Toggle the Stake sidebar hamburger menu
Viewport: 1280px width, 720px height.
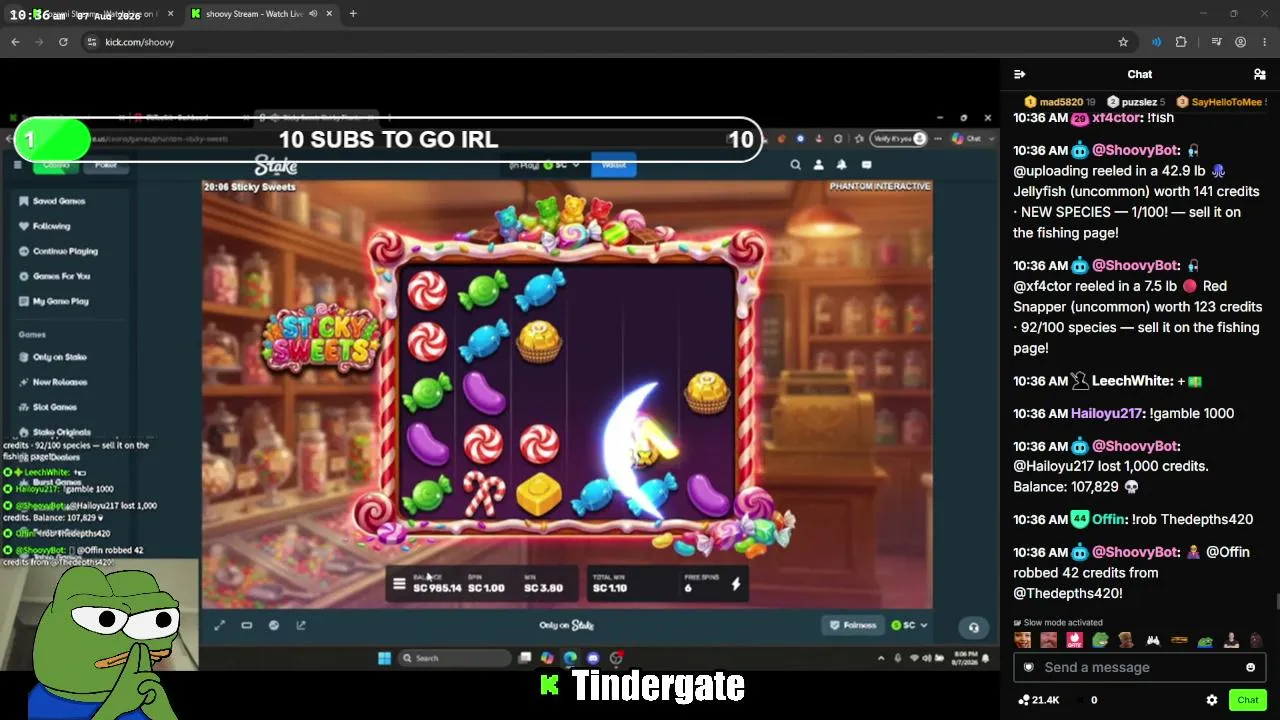17,165
